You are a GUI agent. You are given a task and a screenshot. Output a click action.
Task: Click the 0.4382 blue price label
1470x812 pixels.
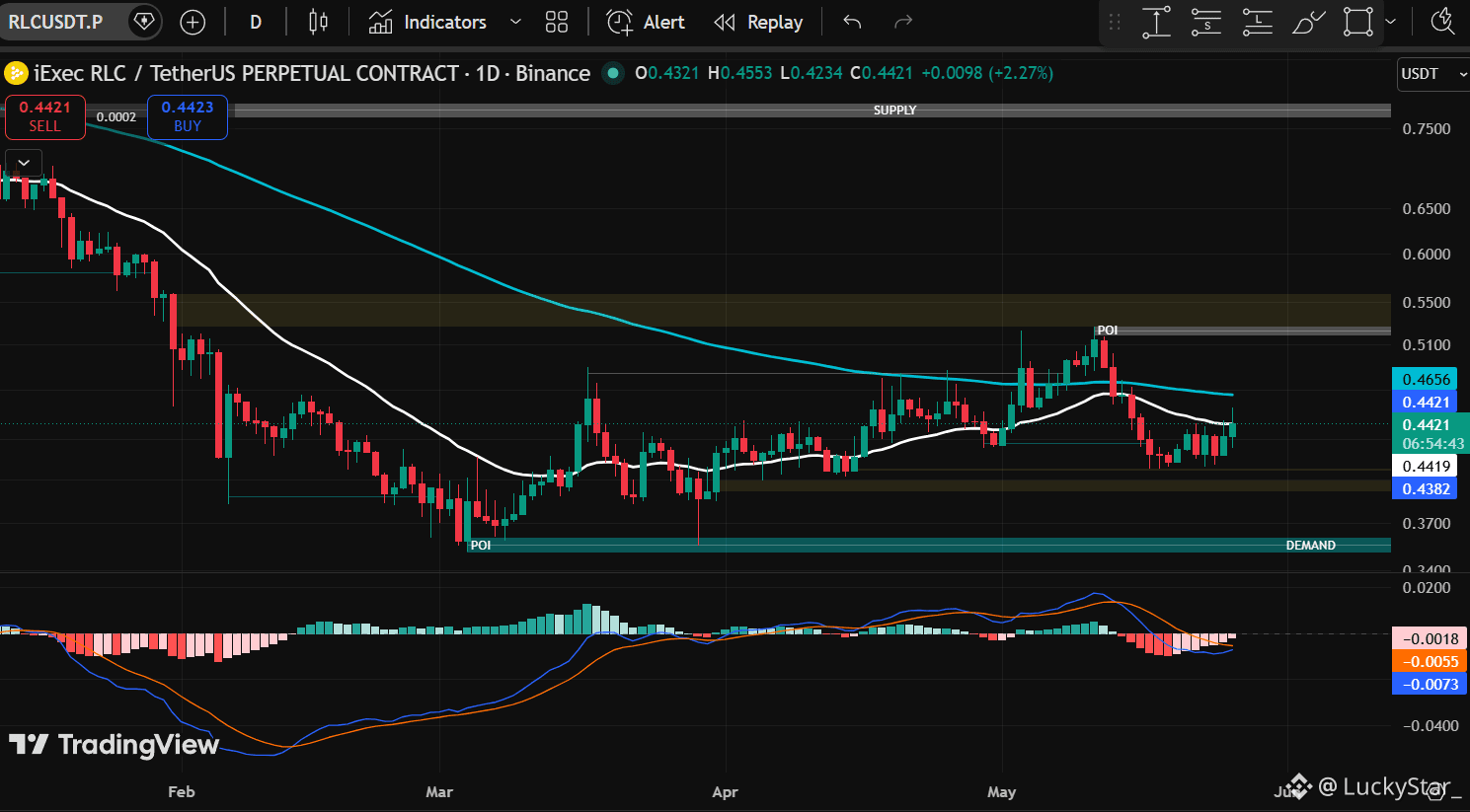[1427, 488]
